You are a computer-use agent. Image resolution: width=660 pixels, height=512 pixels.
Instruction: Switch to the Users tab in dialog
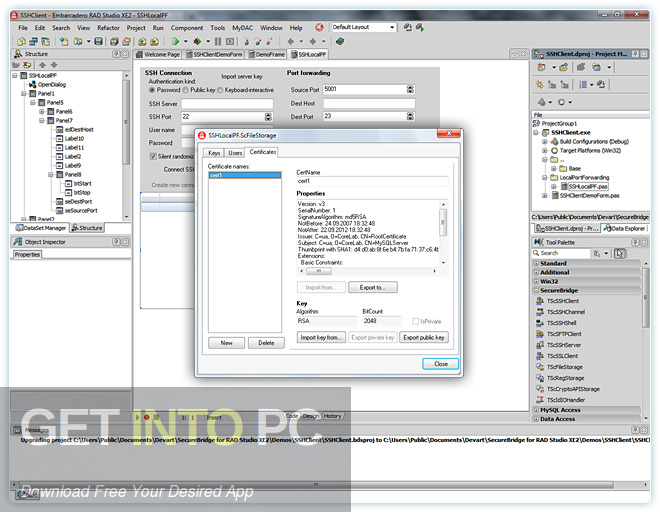coord(235,153)
